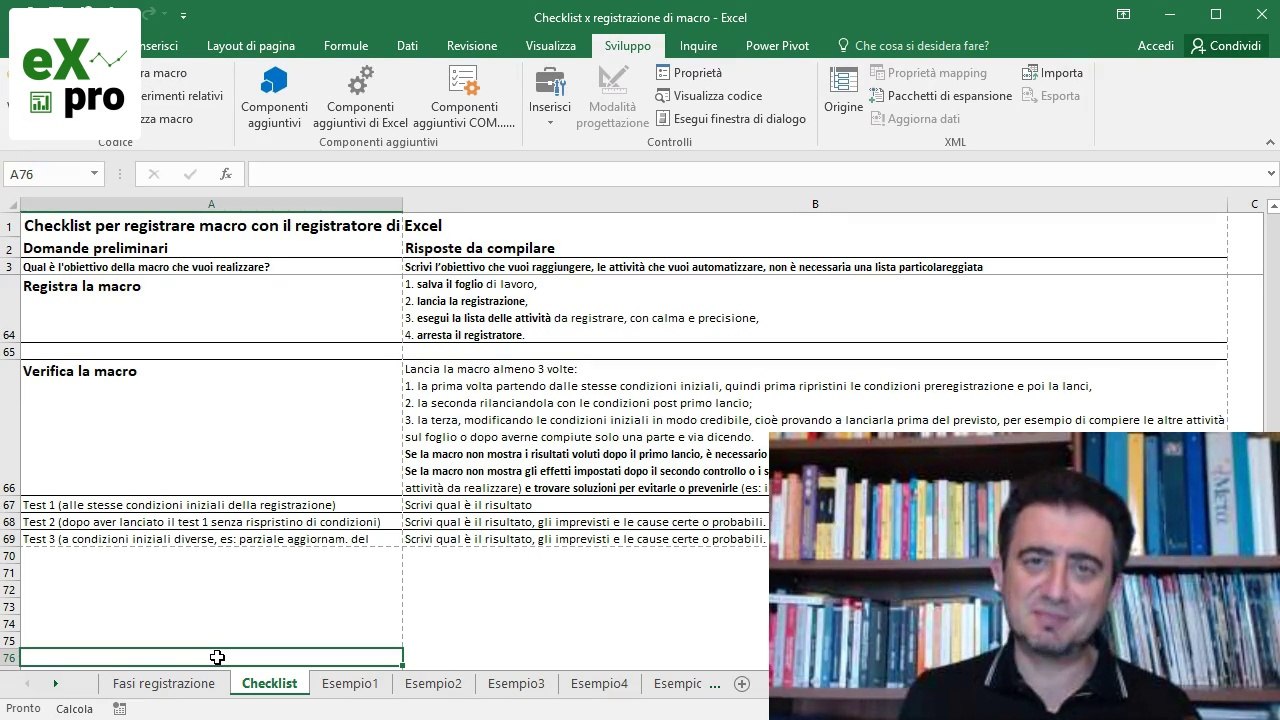This screenshot has height=720, width=1280.
Task: Click the Name Box showing A76
Action: point(46,174)
